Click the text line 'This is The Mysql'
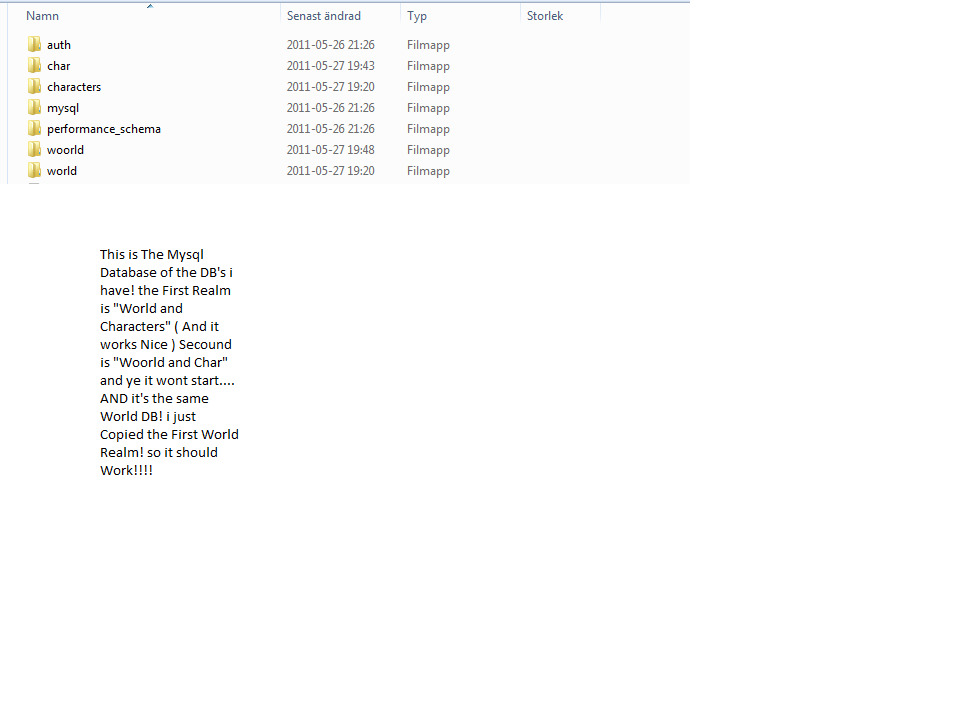The width and height of the screenshot is (960, 720). (x=152, y=255)
